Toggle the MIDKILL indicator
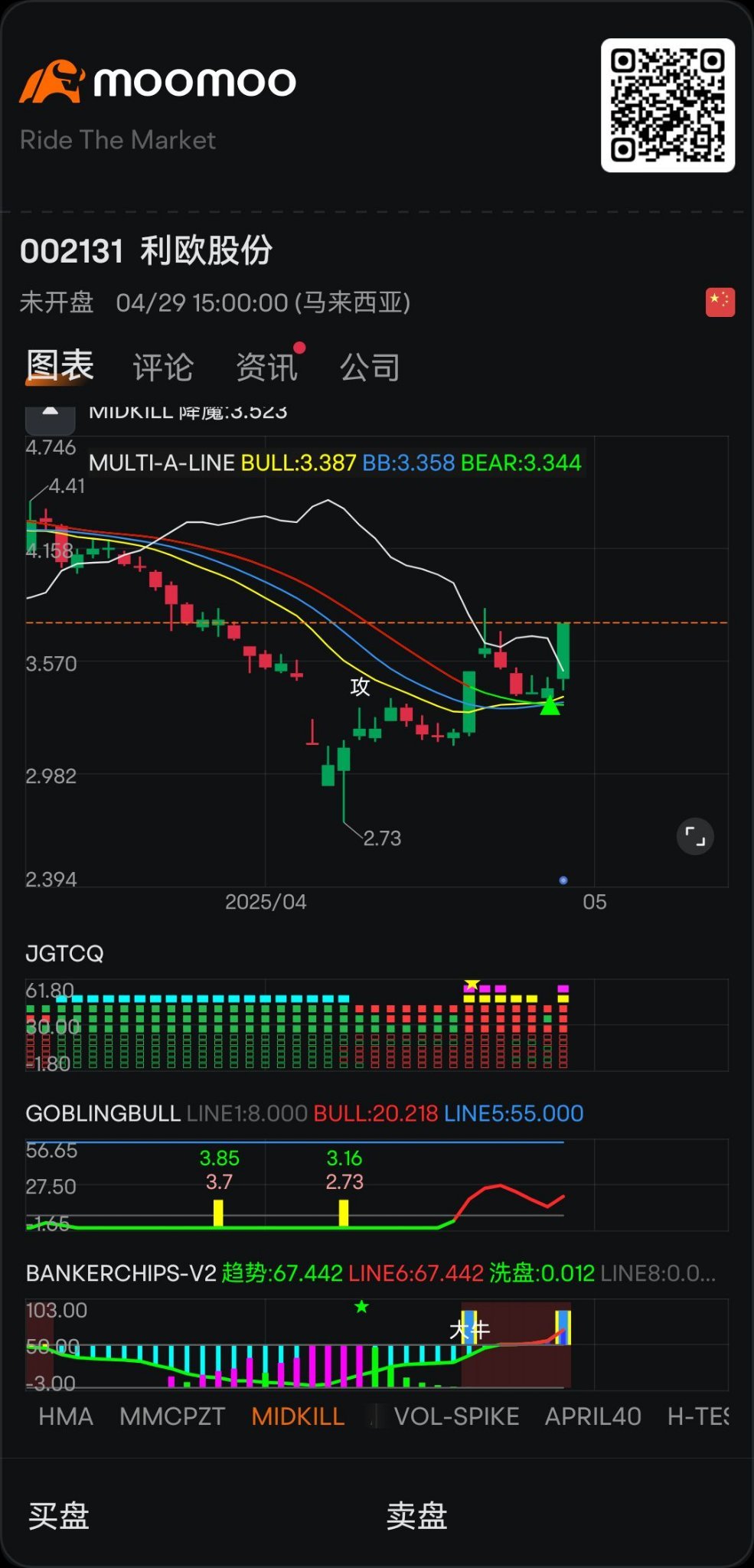This screenshot has height=1568, width=754. pyautogui.click(x=298, y=1416)
